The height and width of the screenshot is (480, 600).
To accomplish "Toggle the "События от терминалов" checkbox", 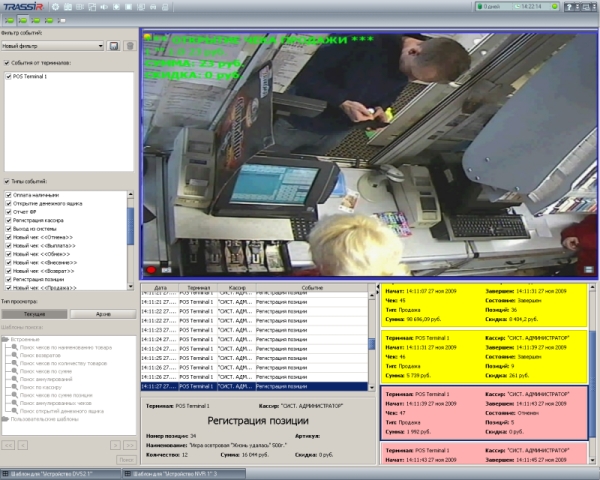I will (7, 63).
